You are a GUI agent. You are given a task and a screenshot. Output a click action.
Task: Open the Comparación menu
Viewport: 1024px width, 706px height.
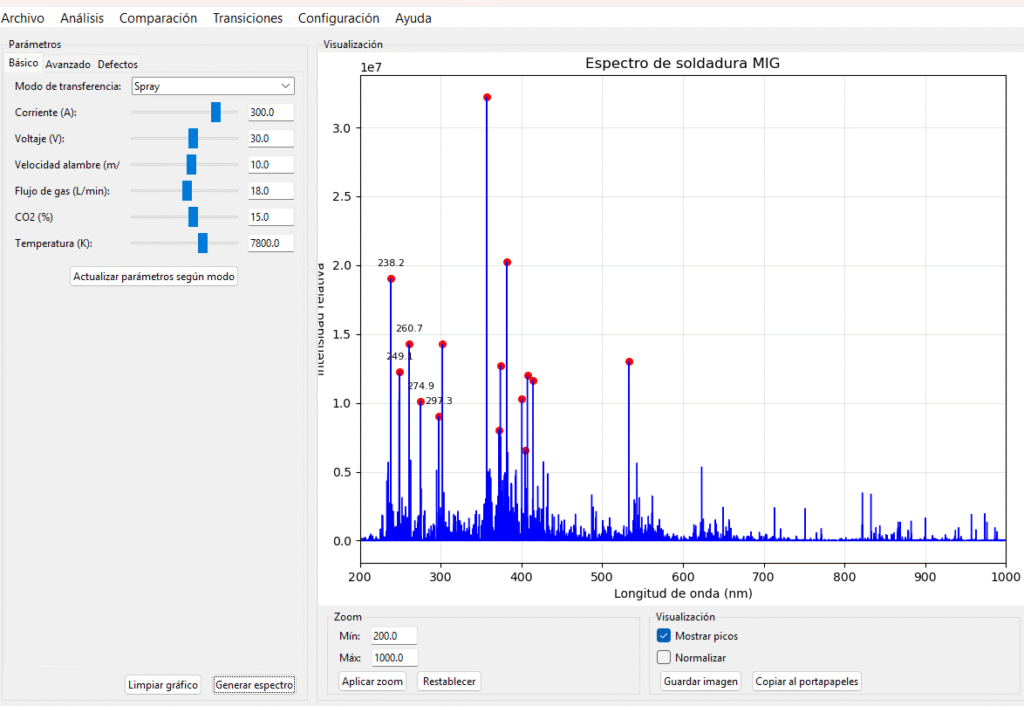(x=158, y=18)
